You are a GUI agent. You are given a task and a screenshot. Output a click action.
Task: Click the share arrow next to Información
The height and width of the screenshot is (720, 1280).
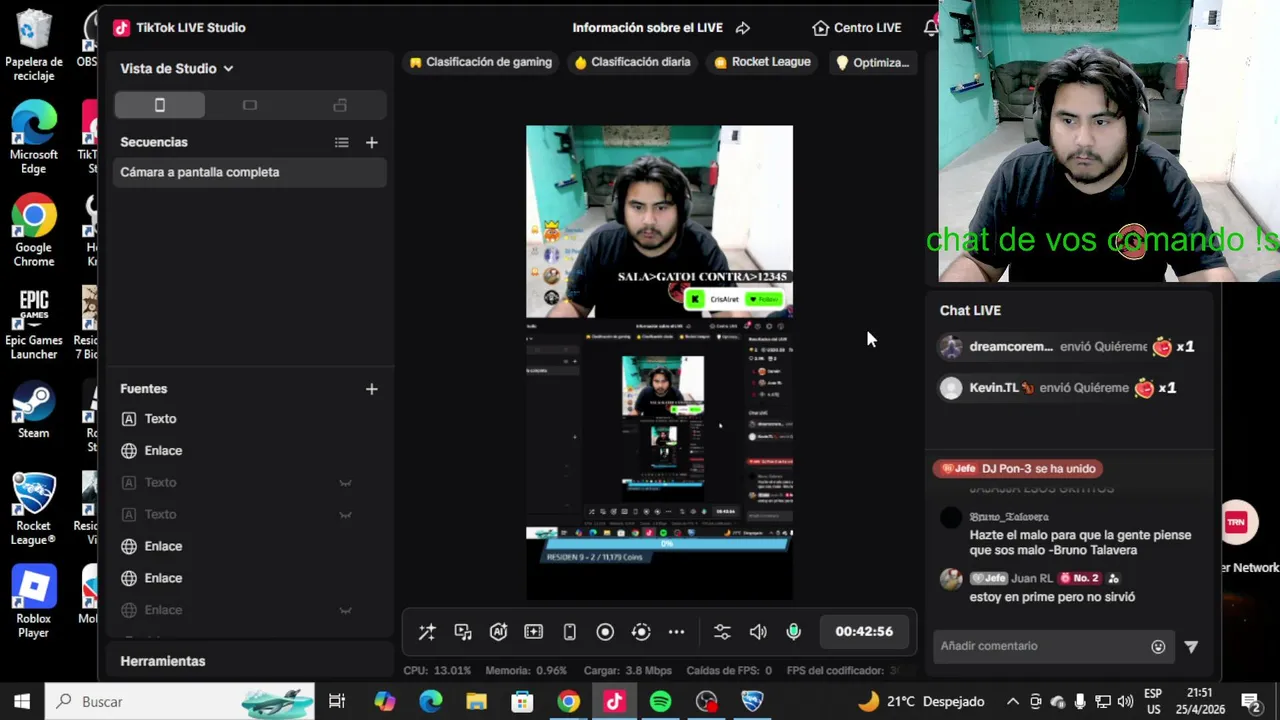tap(743, 28)
